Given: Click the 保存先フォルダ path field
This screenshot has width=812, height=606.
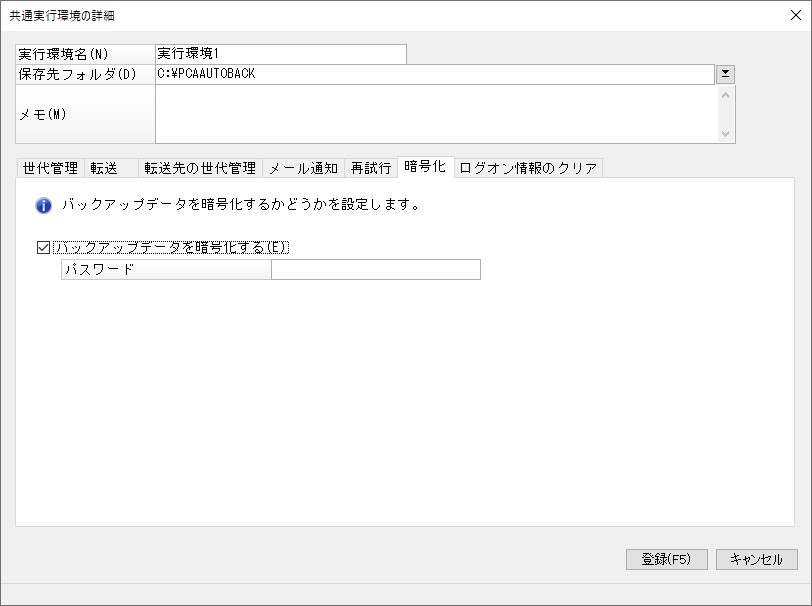Looking at the screenshot, I should point(435,74).
